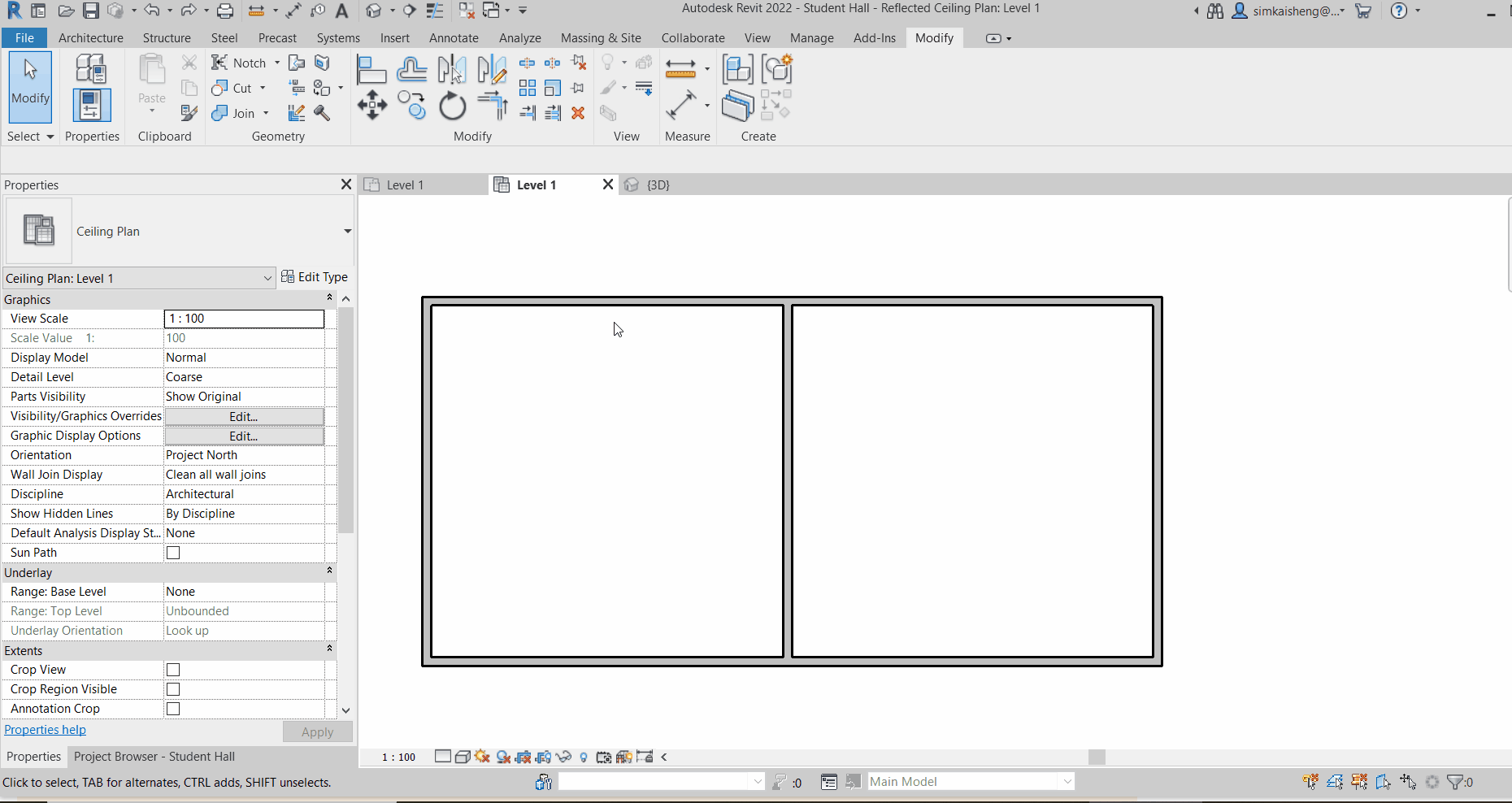1512x803 pixels.
Task: Collapse the Graphics properties section
Action: point(329,298)
